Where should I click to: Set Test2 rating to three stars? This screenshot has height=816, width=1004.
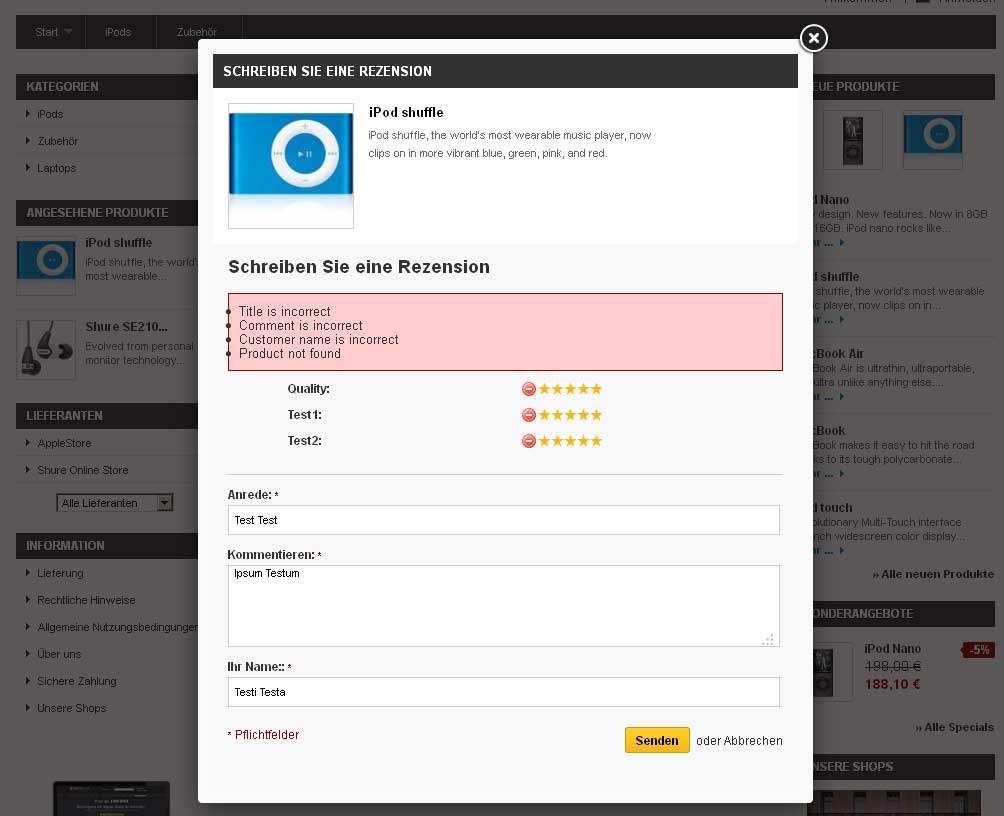click(571, 441)
